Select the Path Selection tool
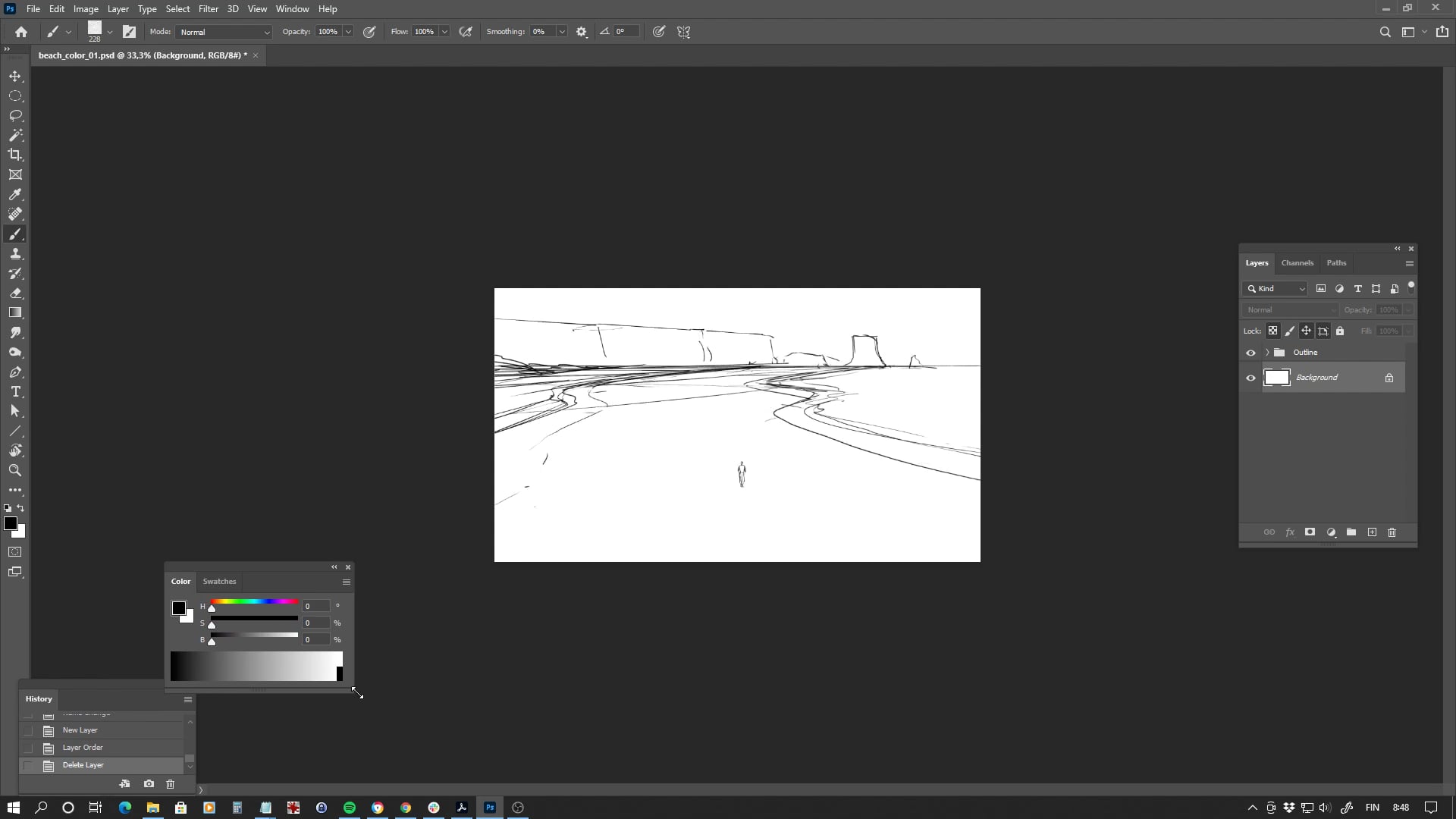Screen dimensions: 1456x819 click(15, 411)
